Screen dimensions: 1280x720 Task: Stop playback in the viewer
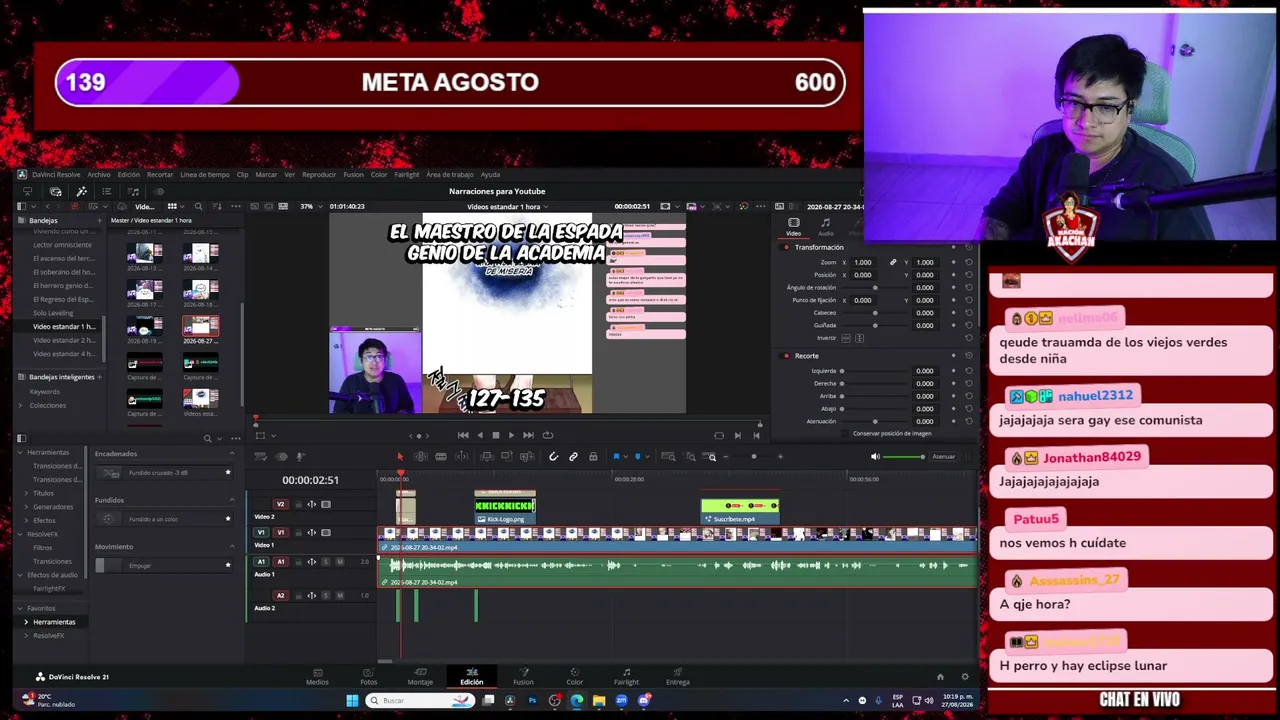[495, 435]
